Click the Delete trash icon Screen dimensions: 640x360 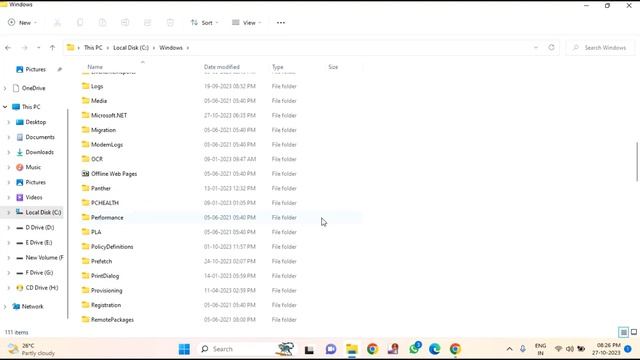(170, 23)
